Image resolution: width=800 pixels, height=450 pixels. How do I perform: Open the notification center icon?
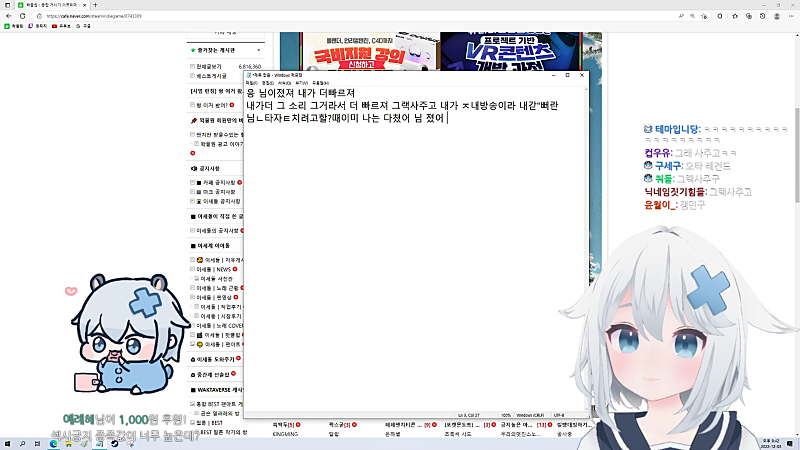790,444
